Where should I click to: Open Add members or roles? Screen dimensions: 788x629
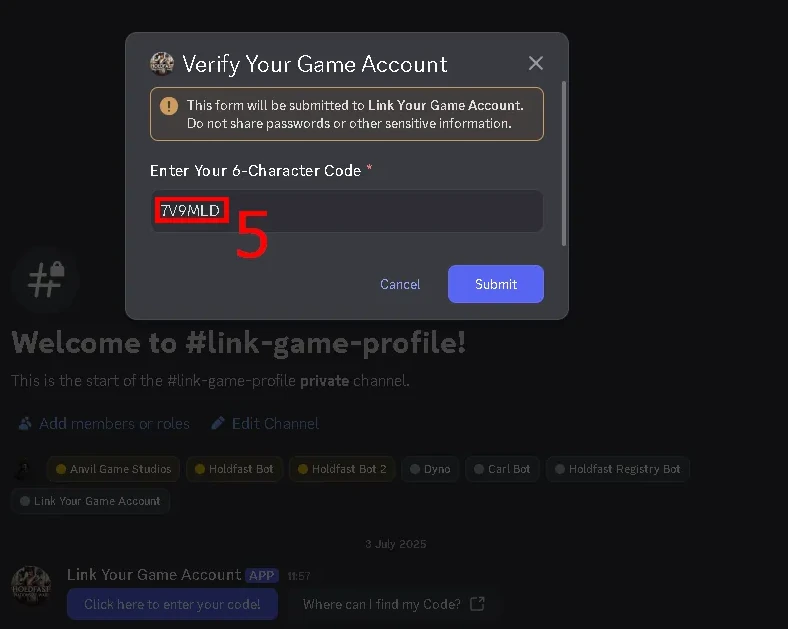(104, 424)
